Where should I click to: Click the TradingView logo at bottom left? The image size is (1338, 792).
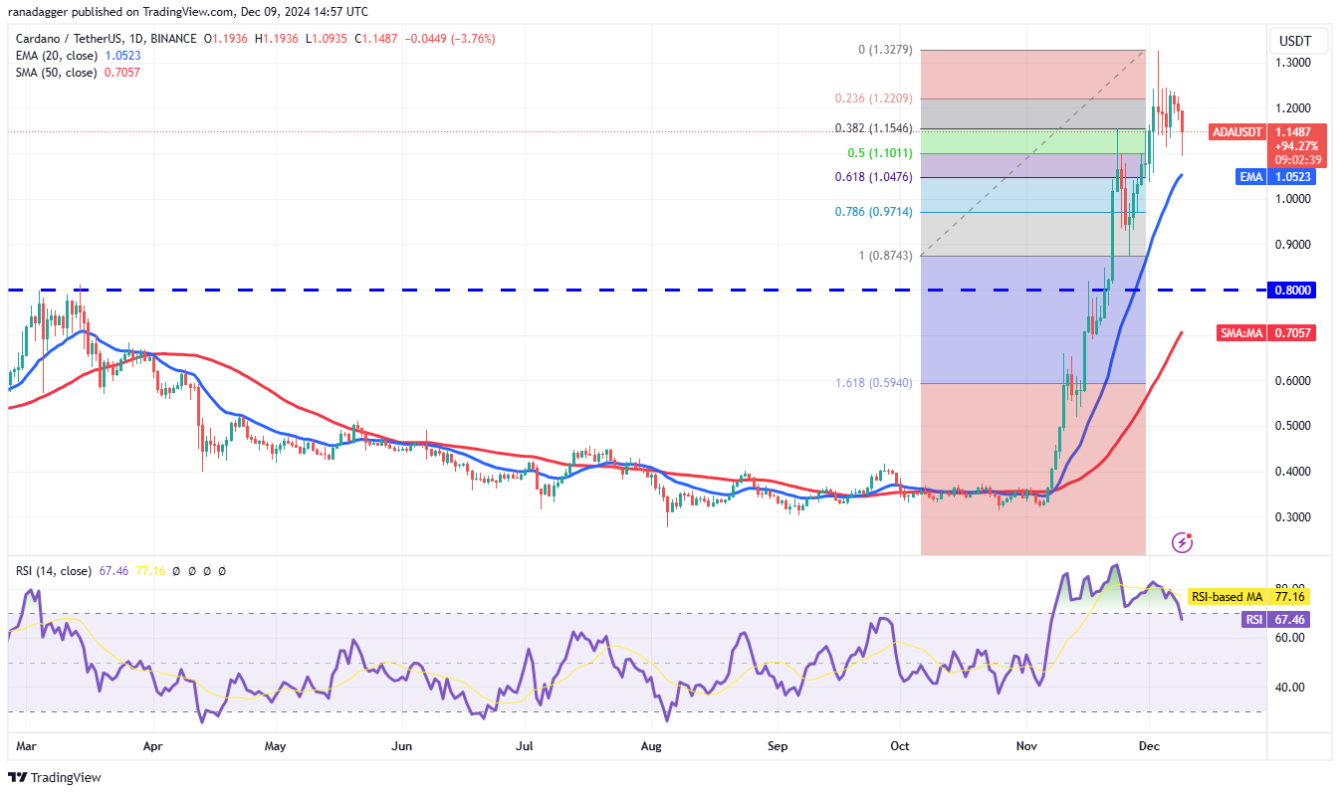click(55, 777)
